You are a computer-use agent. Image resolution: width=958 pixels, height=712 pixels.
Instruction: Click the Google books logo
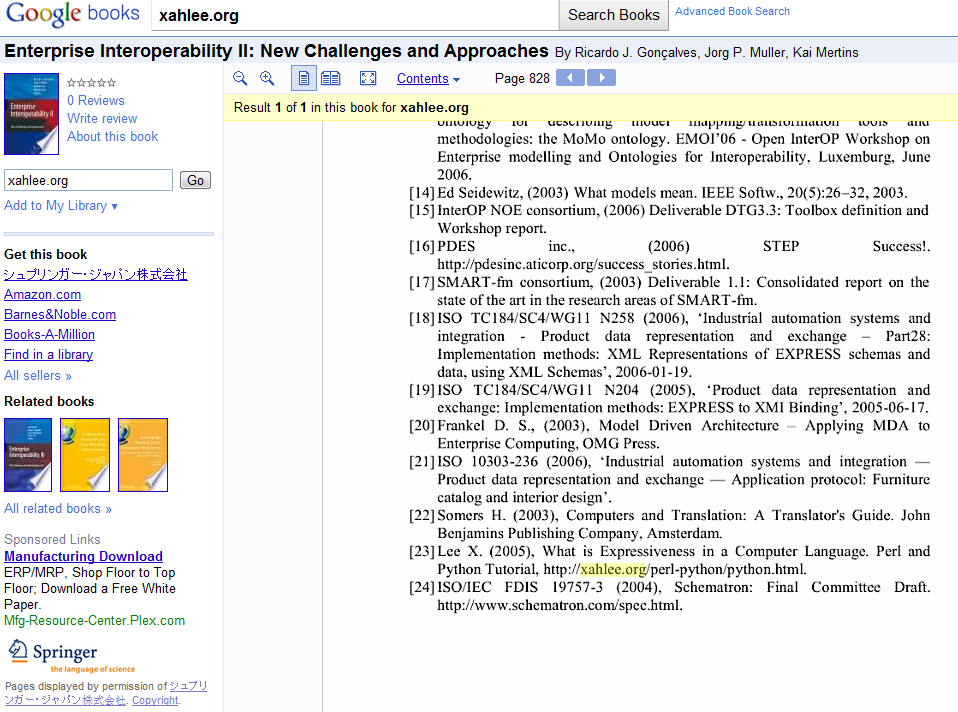[72, 14]
